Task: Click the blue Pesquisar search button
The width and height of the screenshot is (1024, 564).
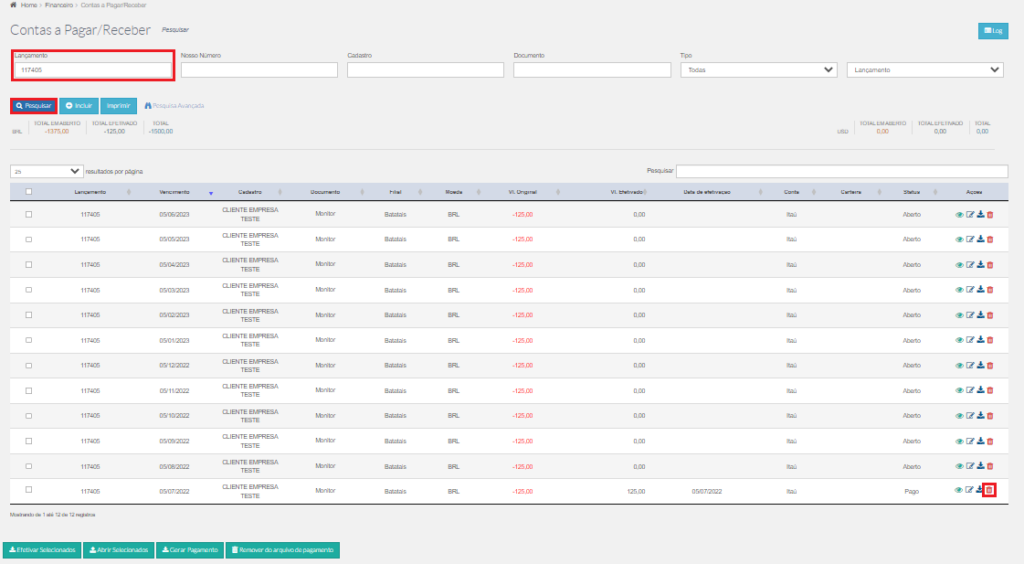Action: pyautogui.click(x=33, y=106)
